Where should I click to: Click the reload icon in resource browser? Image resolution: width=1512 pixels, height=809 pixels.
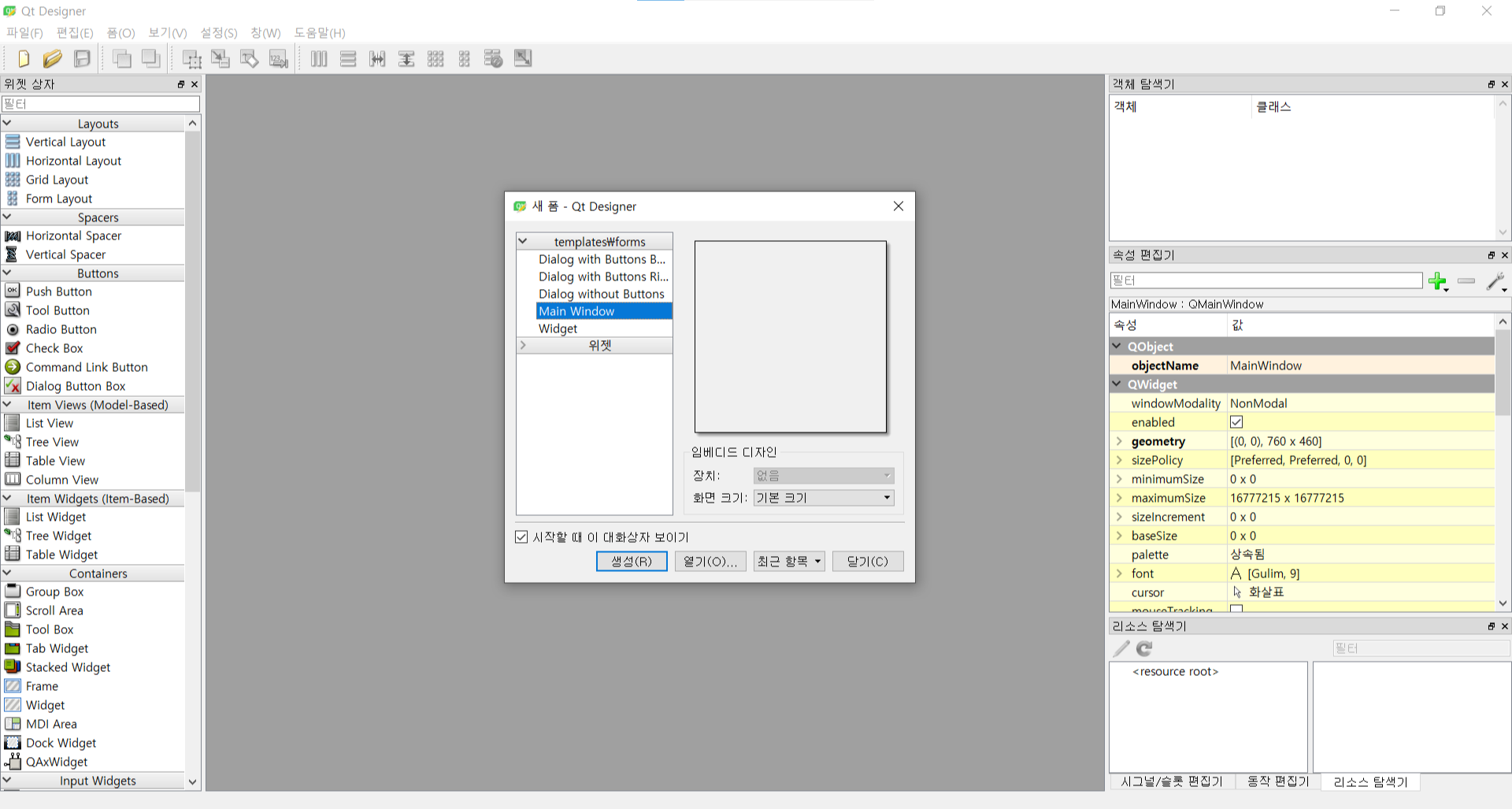(1144, 648)
